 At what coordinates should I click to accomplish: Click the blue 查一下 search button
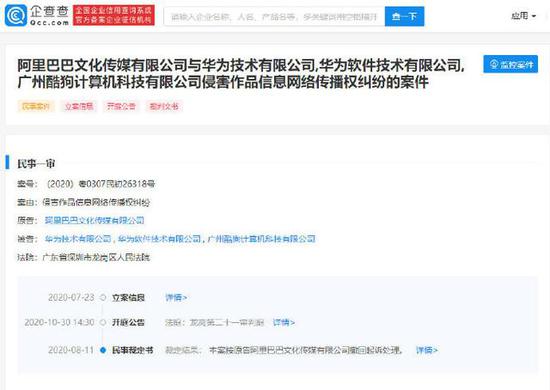pyautogui.click(x=404, y=16)
